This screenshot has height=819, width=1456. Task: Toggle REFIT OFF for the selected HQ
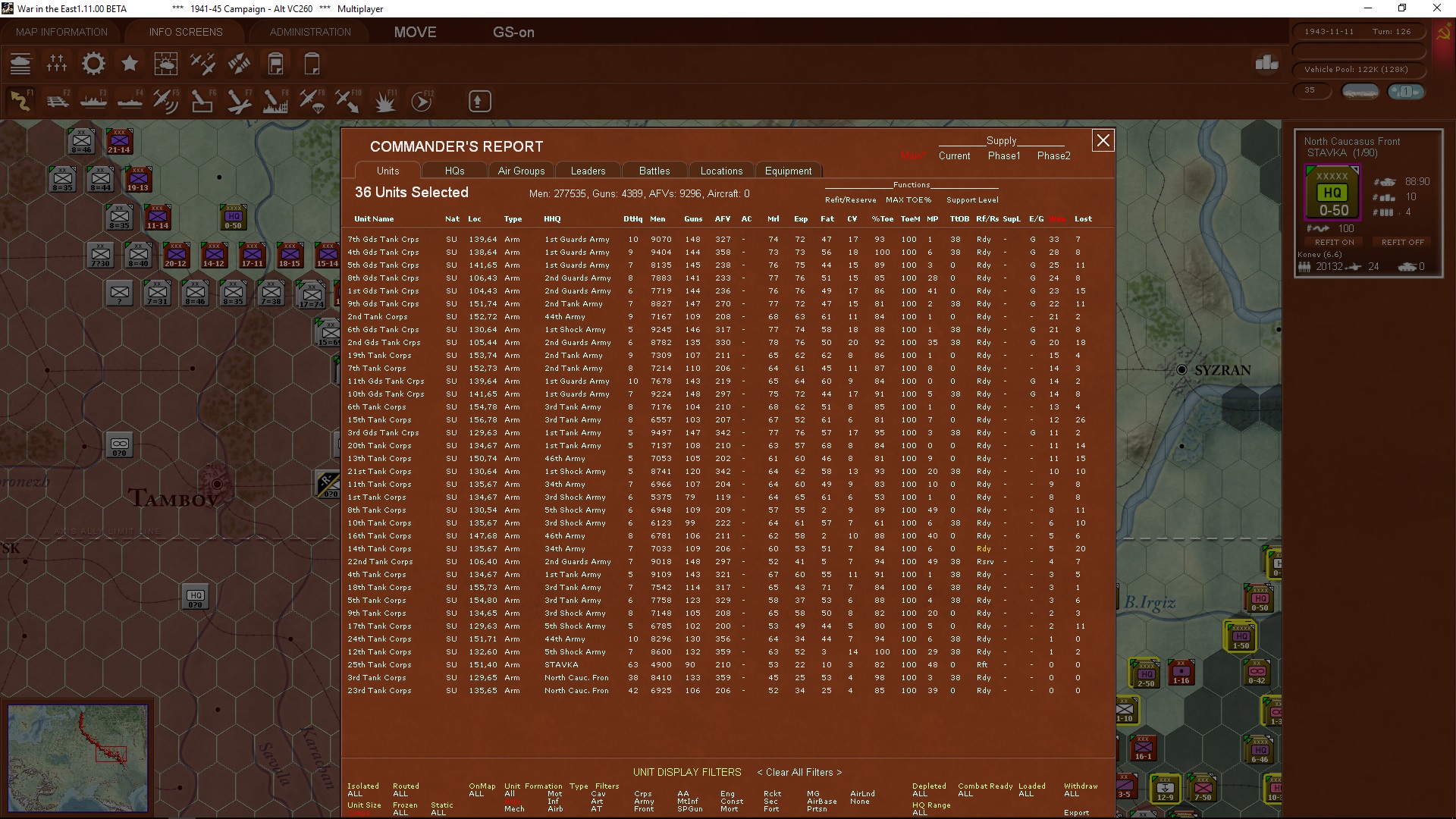[x=1402, y=242]
